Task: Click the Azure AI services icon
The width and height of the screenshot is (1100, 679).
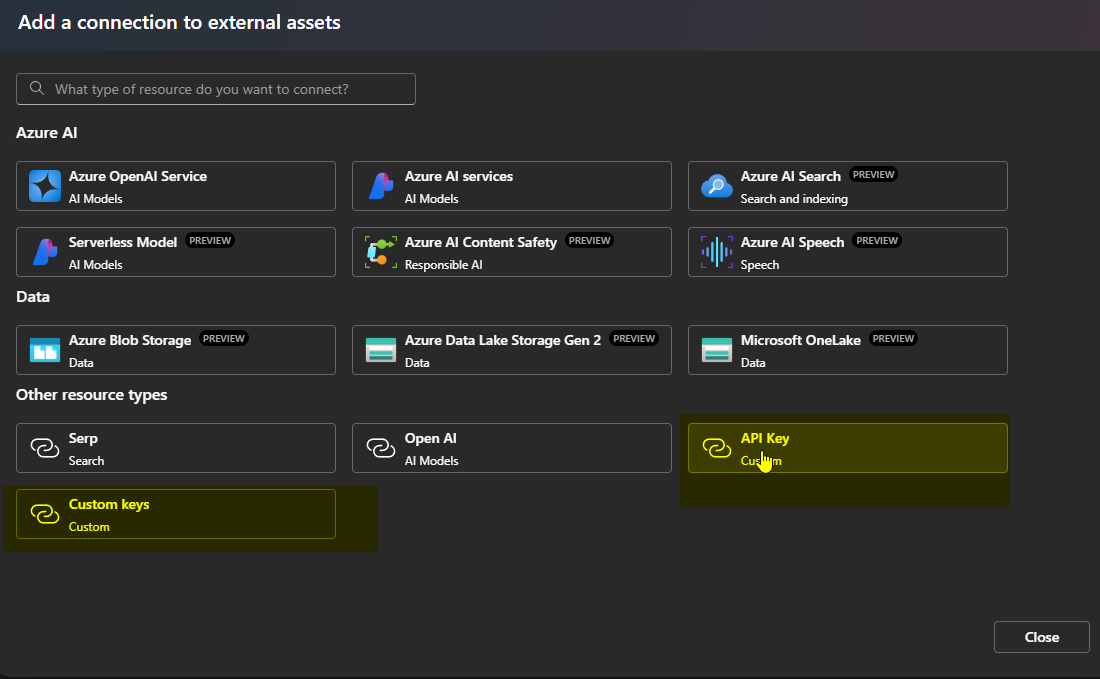Action: tap(381, 186)
